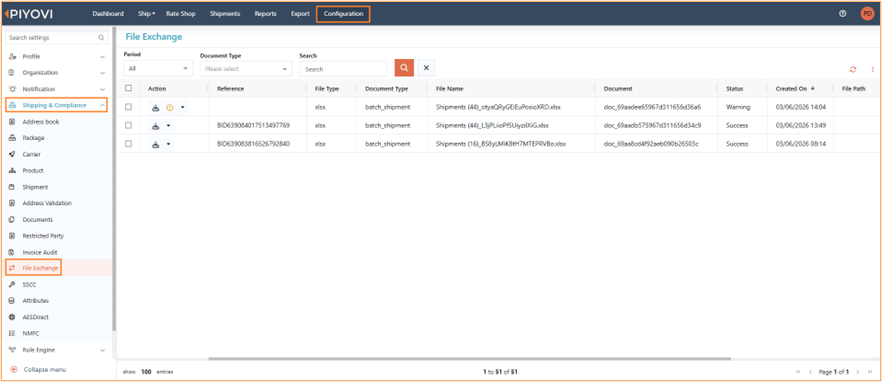This screenshot has width=882, height=382.
Task: Download file for BID639083816526792840
Action: pos(156,144)
